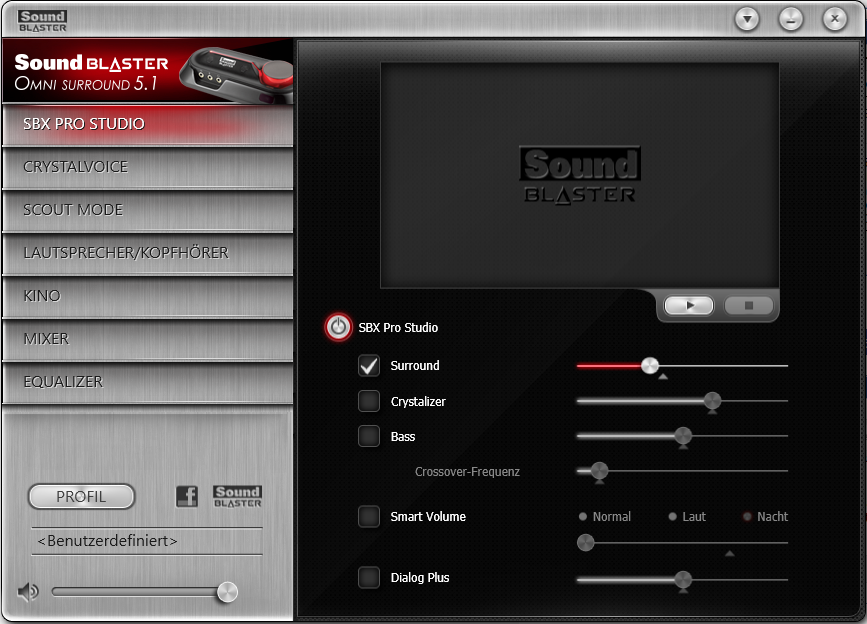The image size is (867, 624).
Task: Select the Laut smart volume option
Action: click(687, 517)
